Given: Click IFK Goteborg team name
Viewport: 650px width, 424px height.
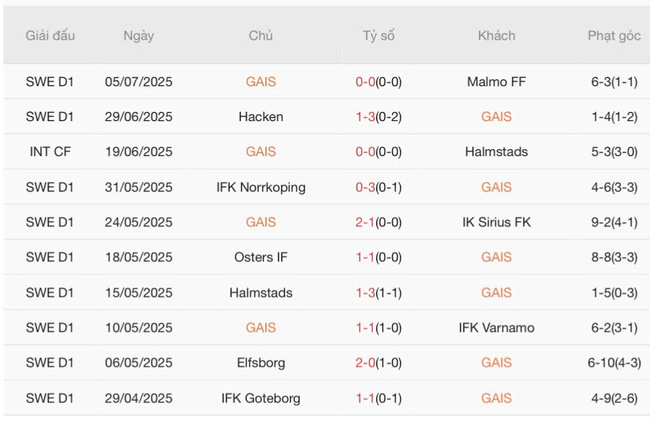Looking at the screenshot, I should pyautogui.click(x=261, y=398).
